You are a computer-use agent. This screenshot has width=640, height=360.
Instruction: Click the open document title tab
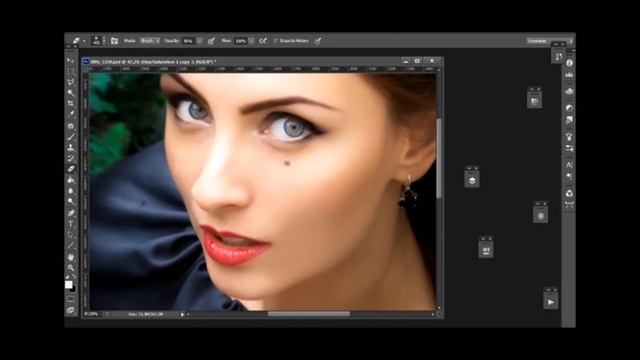coord(153,62)
